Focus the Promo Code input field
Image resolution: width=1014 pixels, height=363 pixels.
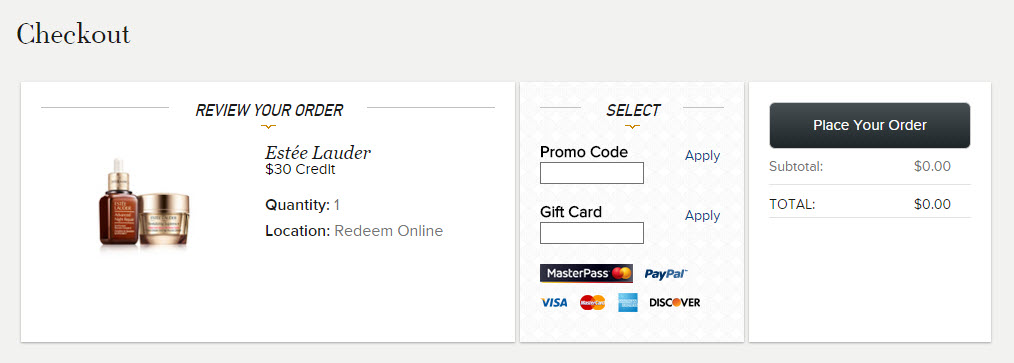592,173
